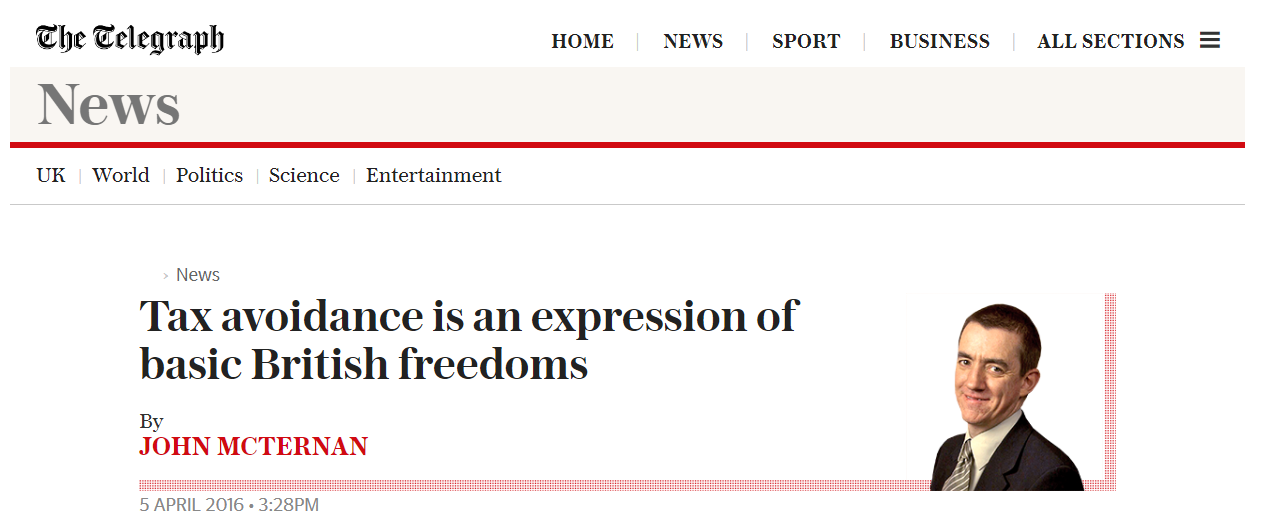Open the NEWS top navigation item
Image resolution: width=1263 pixels, height=531 pixels.
tap(693, 42)
